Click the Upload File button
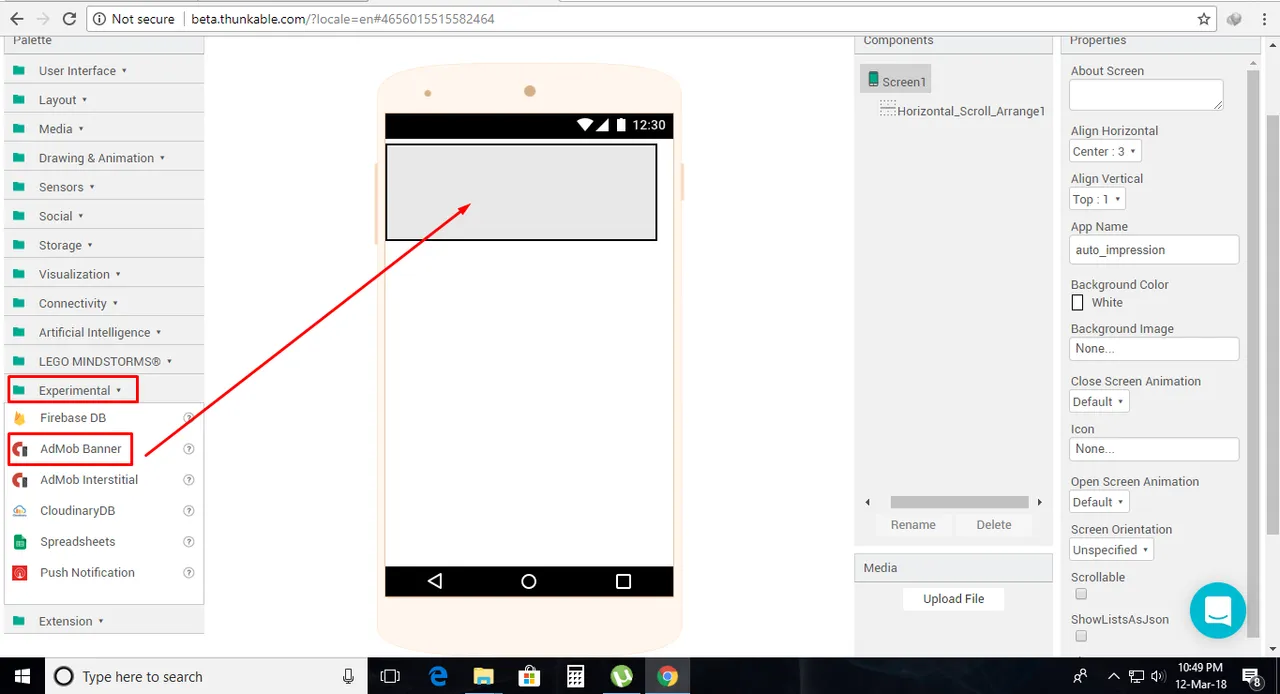The width and height of the screenshot is (1280, 694). tap(953, 599)
